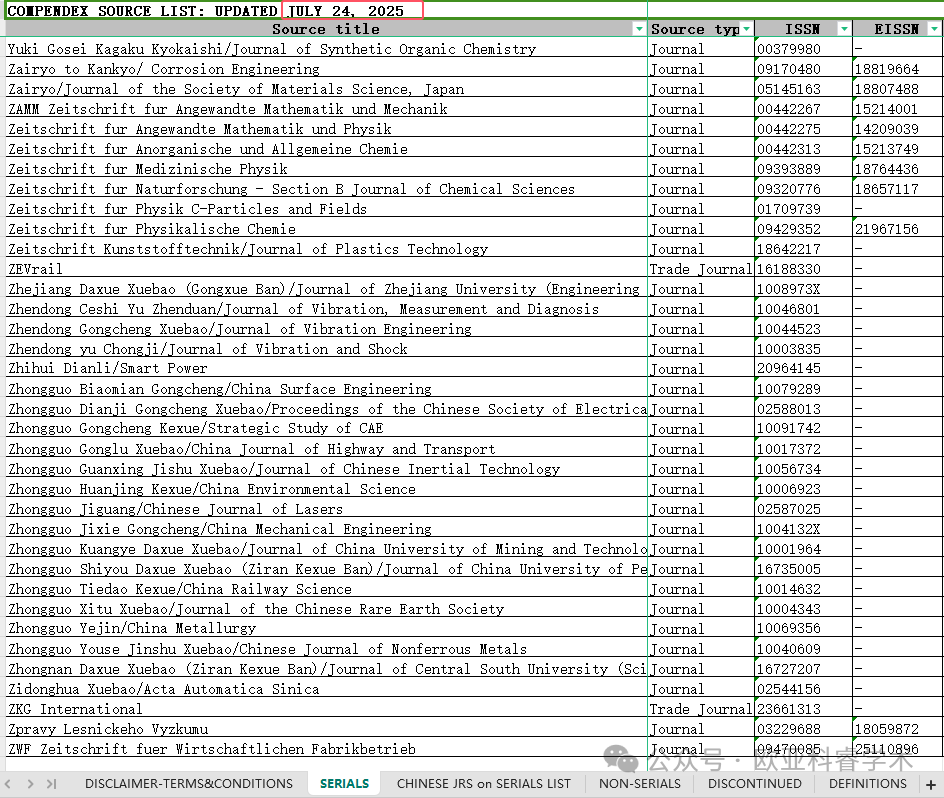This screenshot has width=944, height=798.
Task: Select Zhongguo Kuangye Daxue Xuebao cell
Action: tap(326, 549)
